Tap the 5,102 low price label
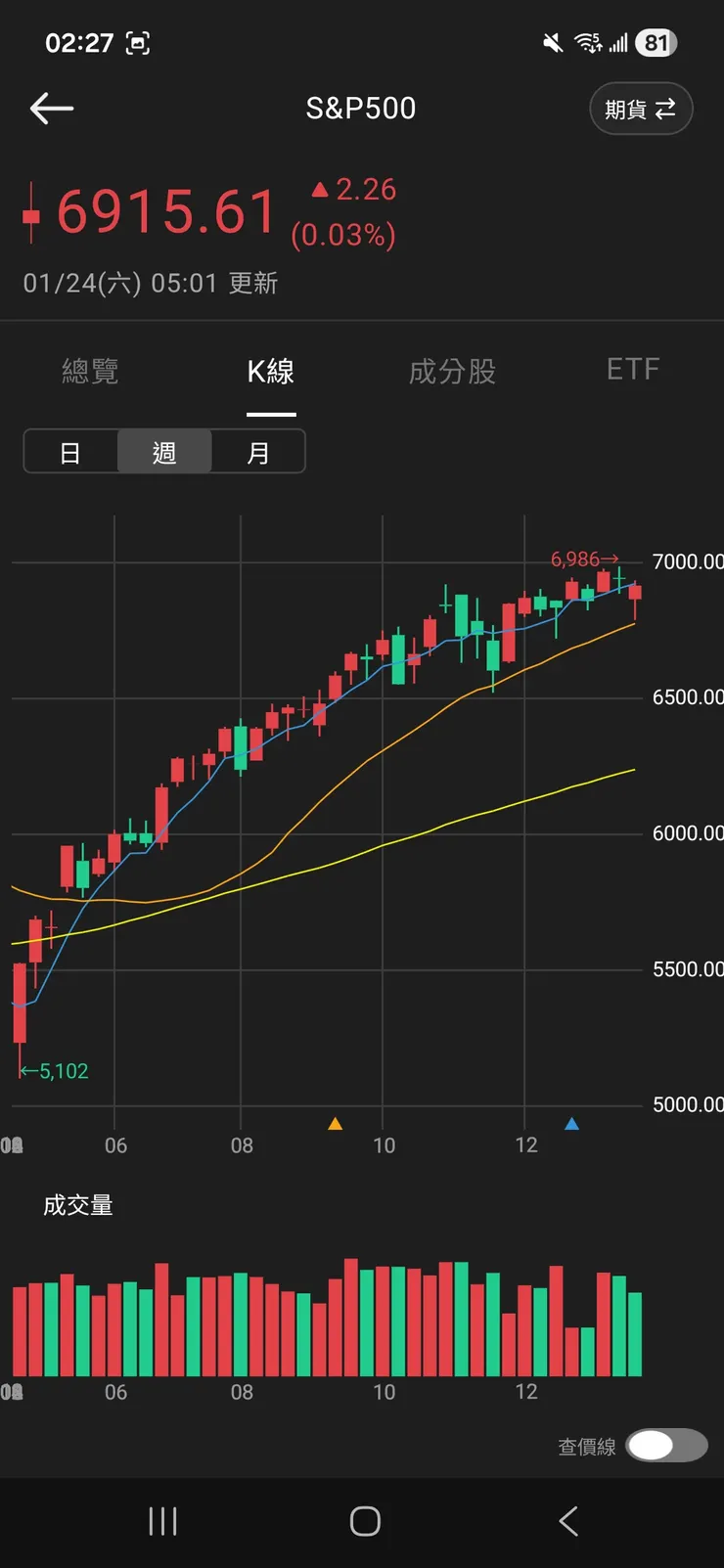The width and height of the screenshot is (724, 1568). (x=56, y=1071)
